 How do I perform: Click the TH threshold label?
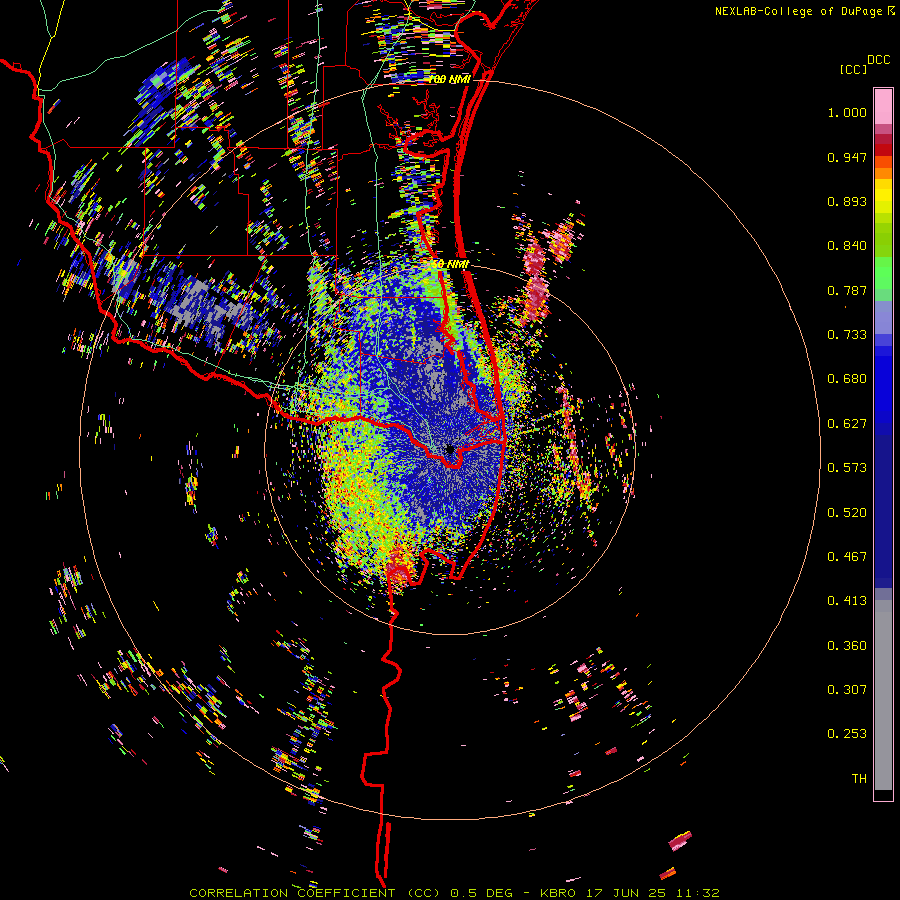tap(859, 779)
